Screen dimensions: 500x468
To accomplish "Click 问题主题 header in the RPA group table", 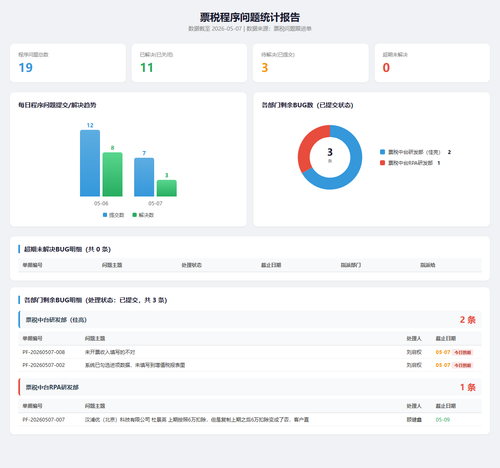I will (x=95, y=406).
